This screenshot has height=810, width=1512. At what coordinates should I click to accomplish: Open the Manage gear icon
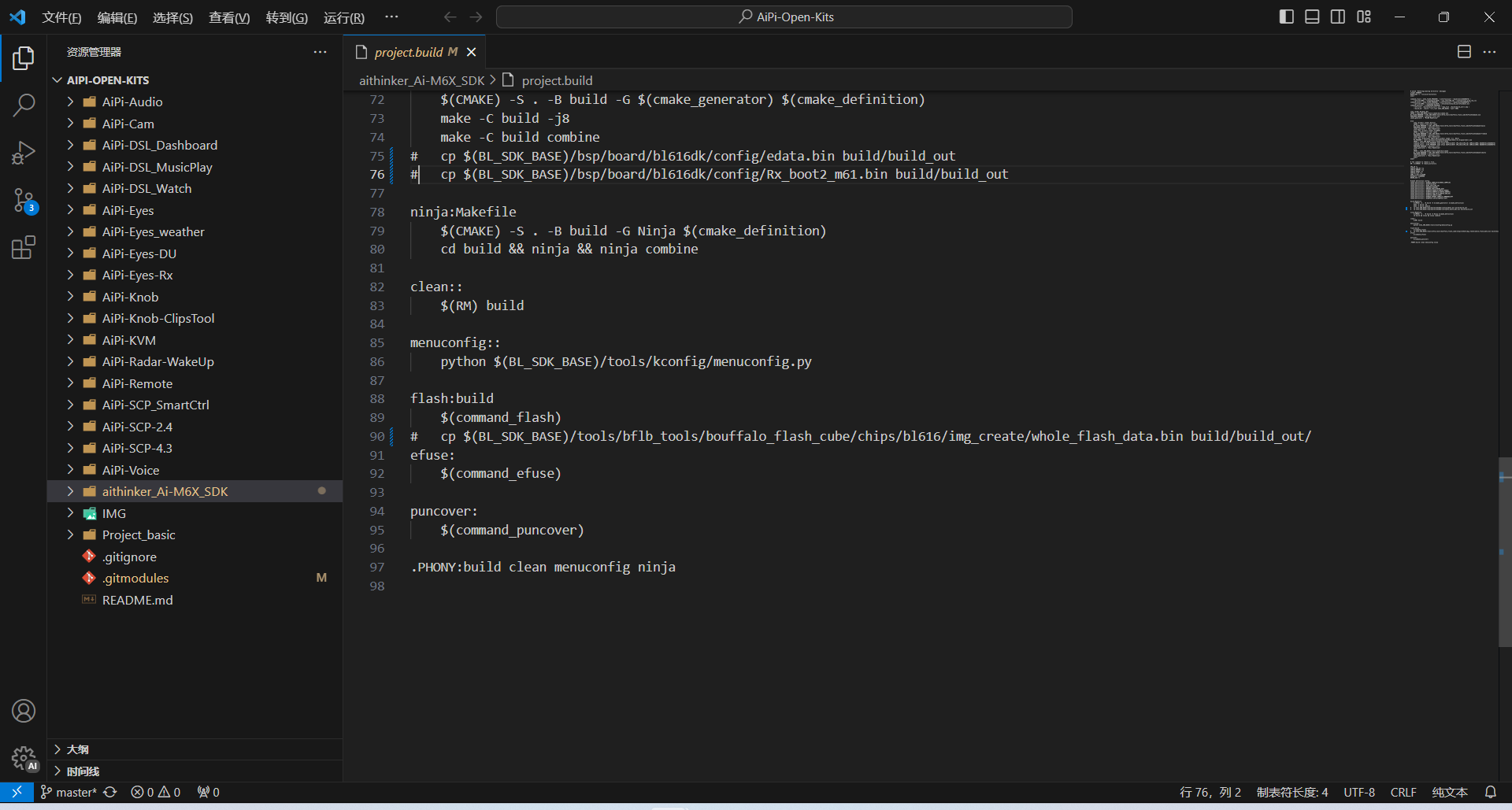[24, 759]
